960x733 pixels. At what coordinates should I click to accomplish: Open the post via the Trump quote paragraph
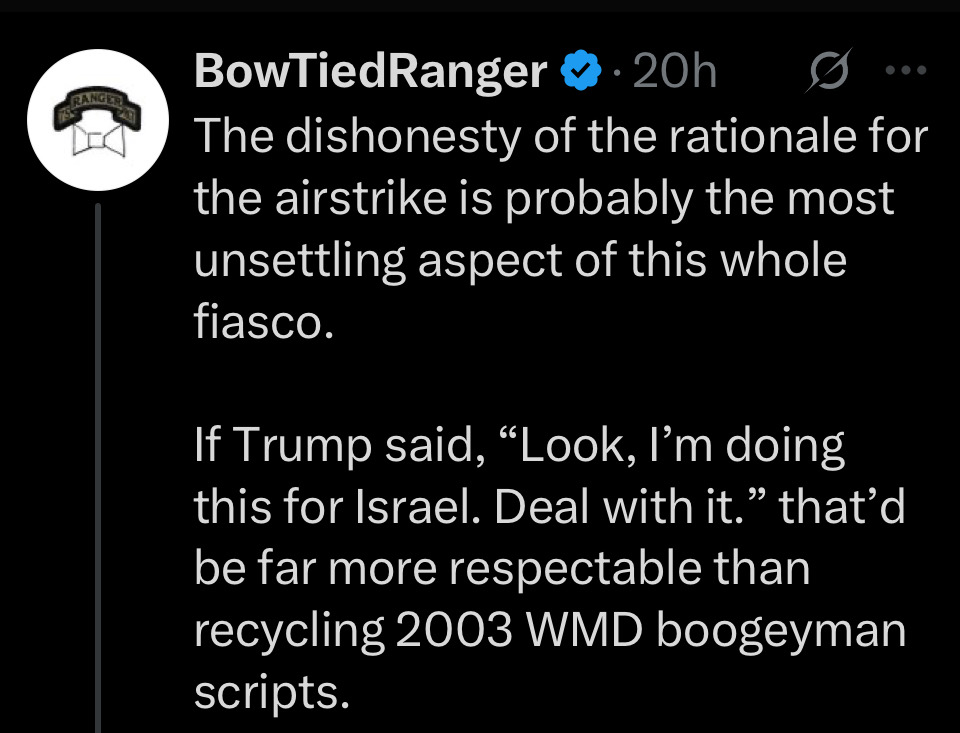[550, 568]
